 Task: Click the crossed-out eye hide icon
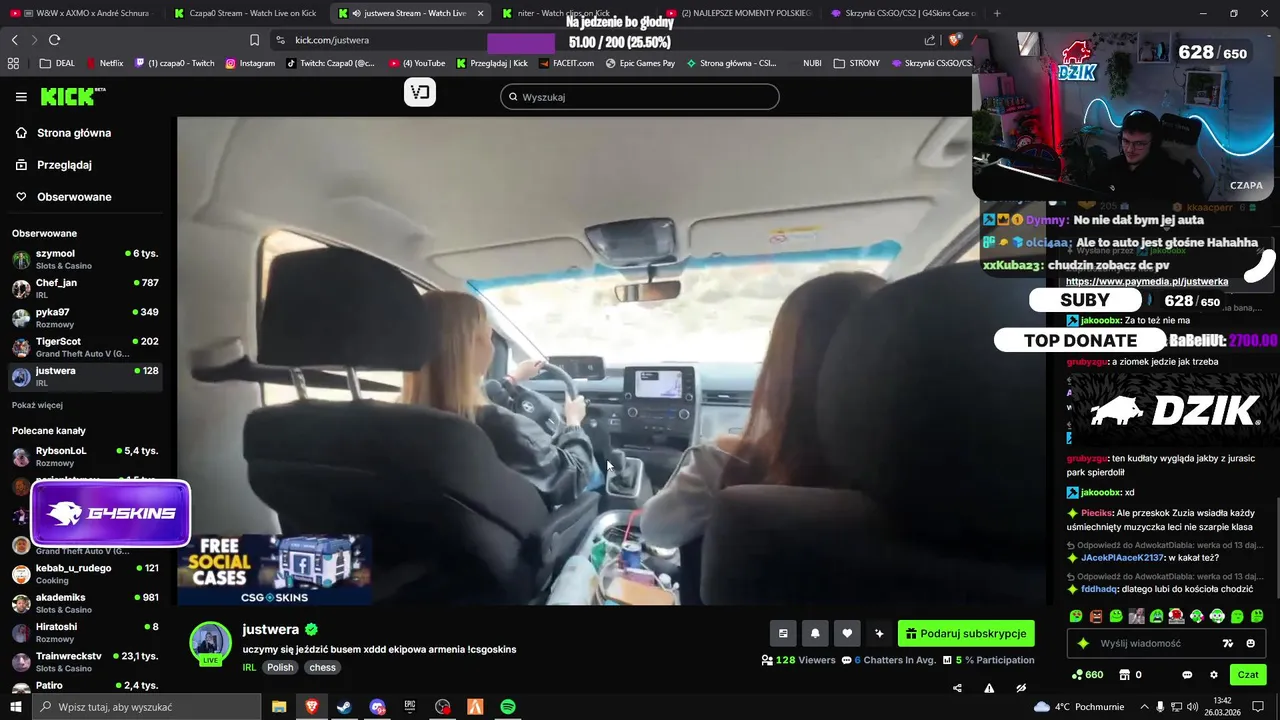(x=1021, y=688)
